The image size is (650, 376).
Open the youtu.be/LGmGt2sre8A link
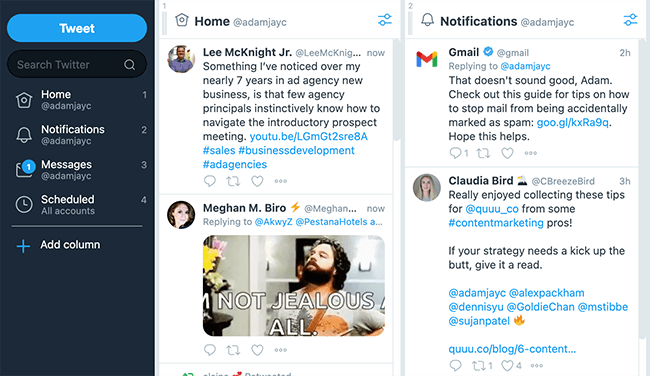point(308,136)
